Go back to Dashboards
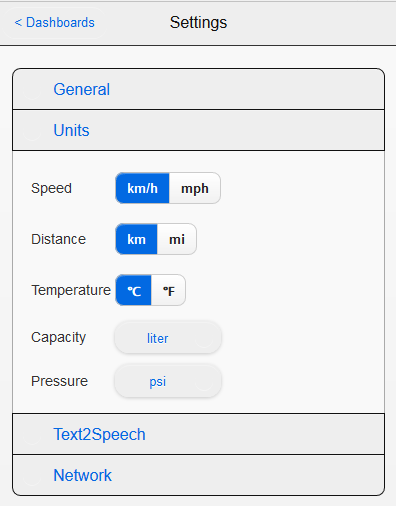 (x=55, y=23)
